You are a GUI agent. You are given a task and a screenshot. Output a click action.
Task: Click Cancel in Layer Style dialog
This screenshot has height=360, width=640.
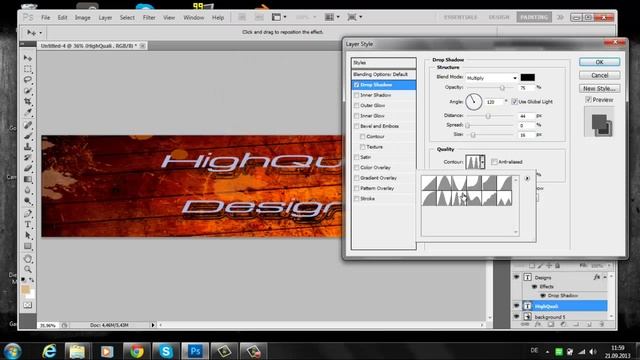(x=599, y=75)
